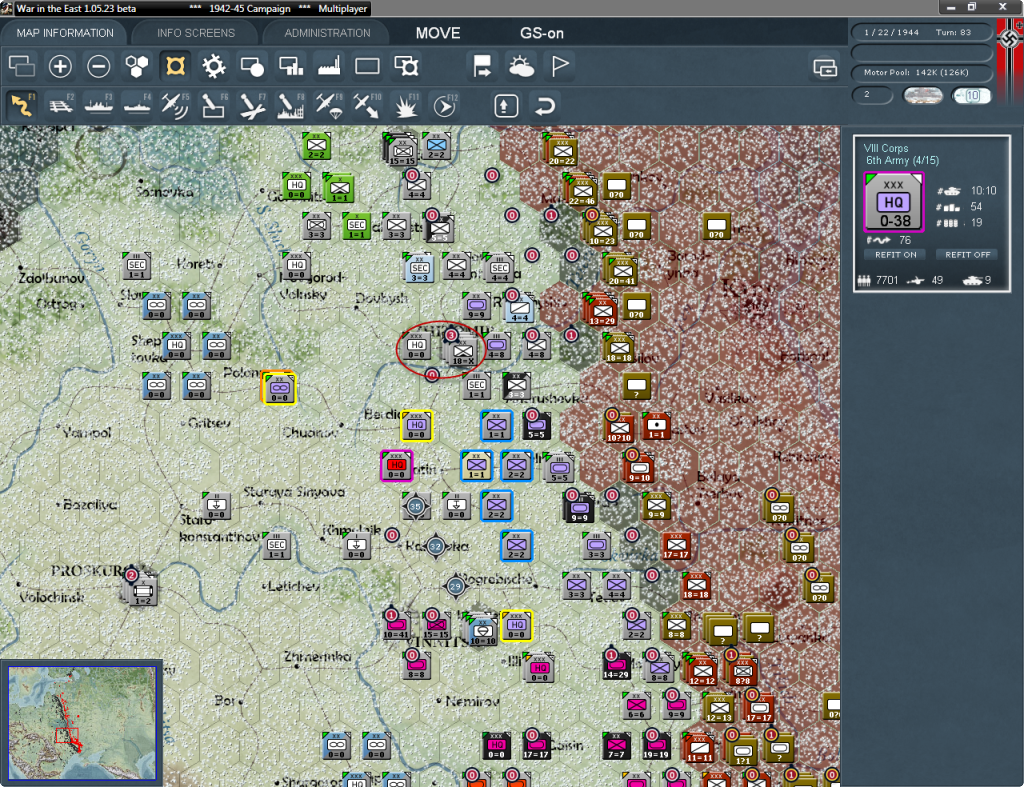The image size is (1024, 787).
Task: Open the INFO SCREENS tab
Action: click(x=195, y=33)
